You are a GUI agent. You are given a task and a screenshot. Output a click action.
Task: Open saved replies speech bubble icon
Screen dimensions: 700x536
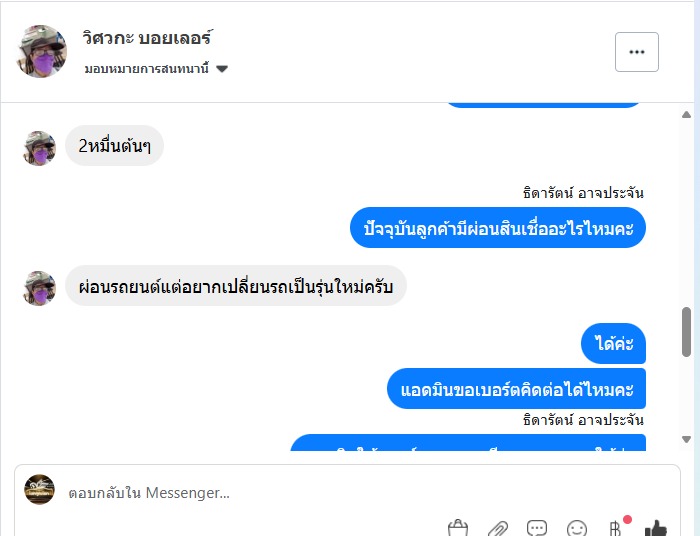(537, 527)
